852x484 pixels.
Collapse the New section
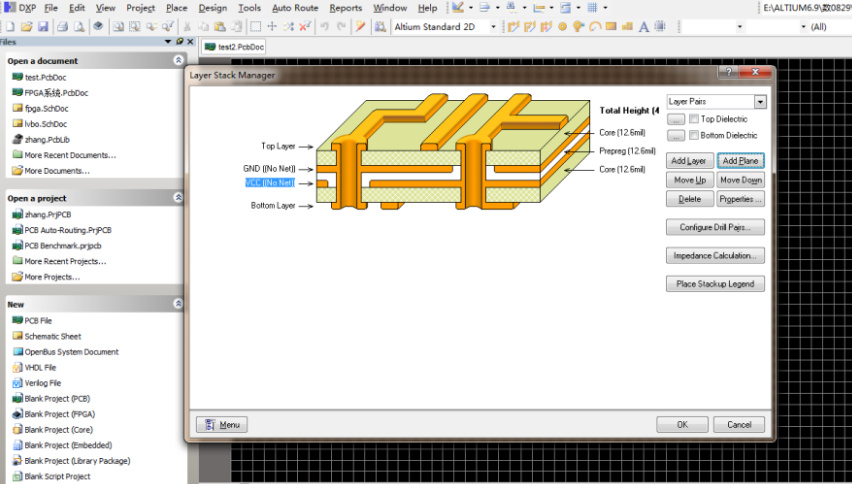tap(178, 304)
